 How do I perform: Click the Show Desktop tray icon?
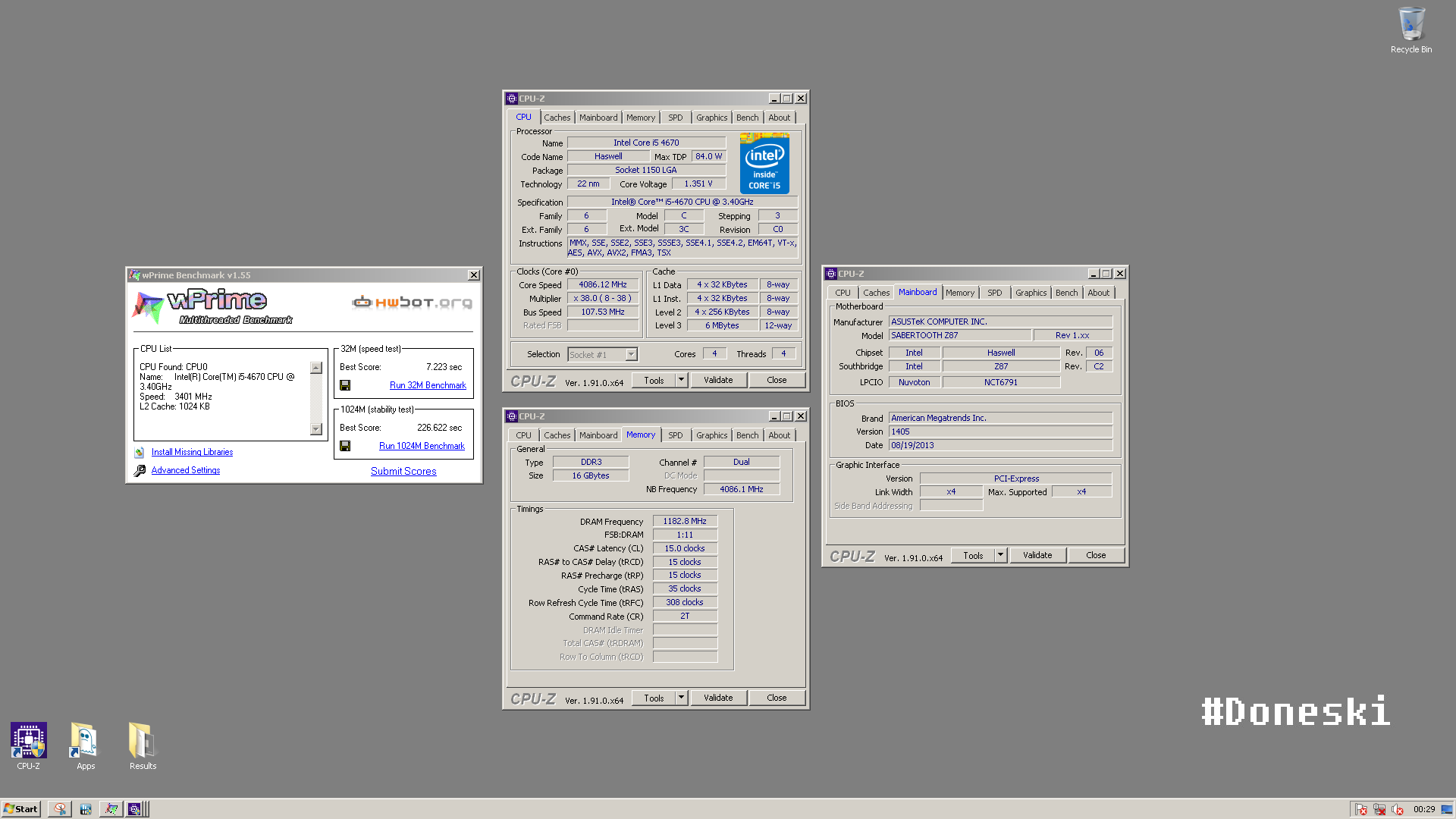coord(1447,809)
